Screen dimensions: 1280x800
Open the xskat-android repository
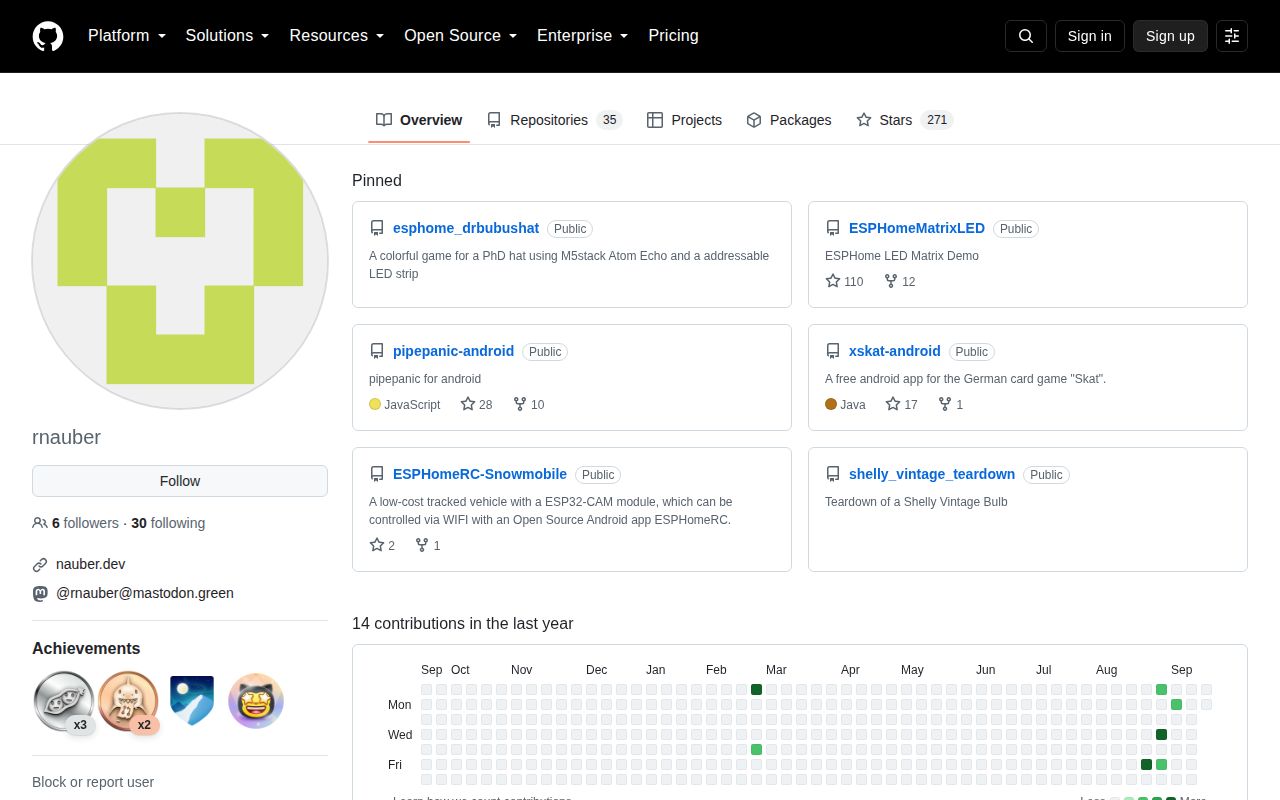point(895,351)
